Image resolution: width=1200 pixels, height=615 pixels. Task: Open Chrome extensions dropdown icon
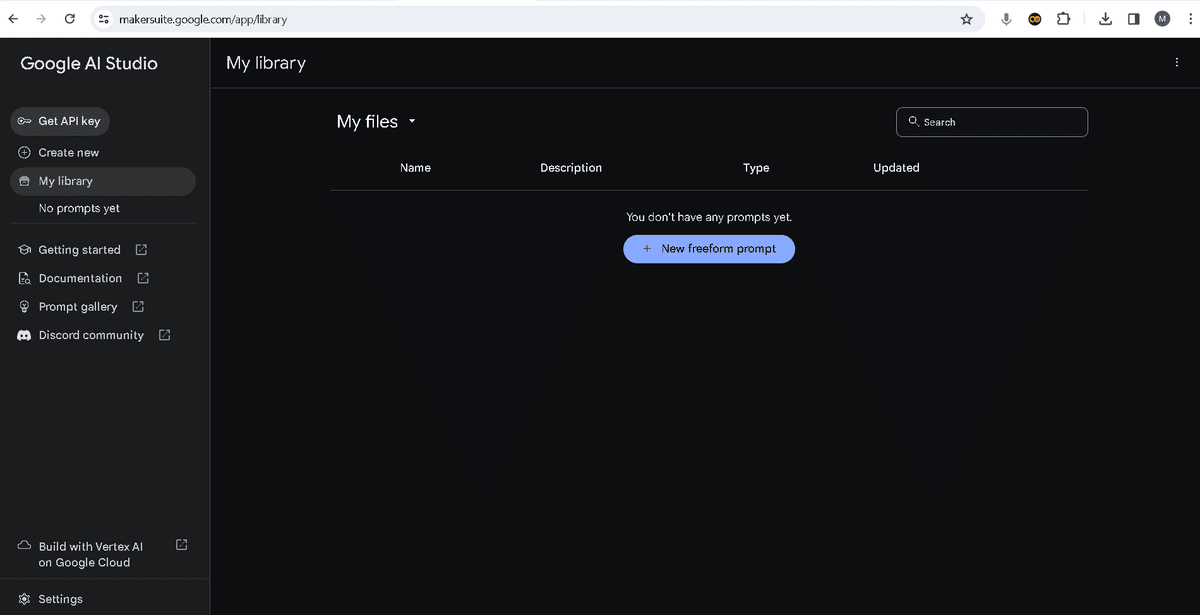(x=1063, y=18)
